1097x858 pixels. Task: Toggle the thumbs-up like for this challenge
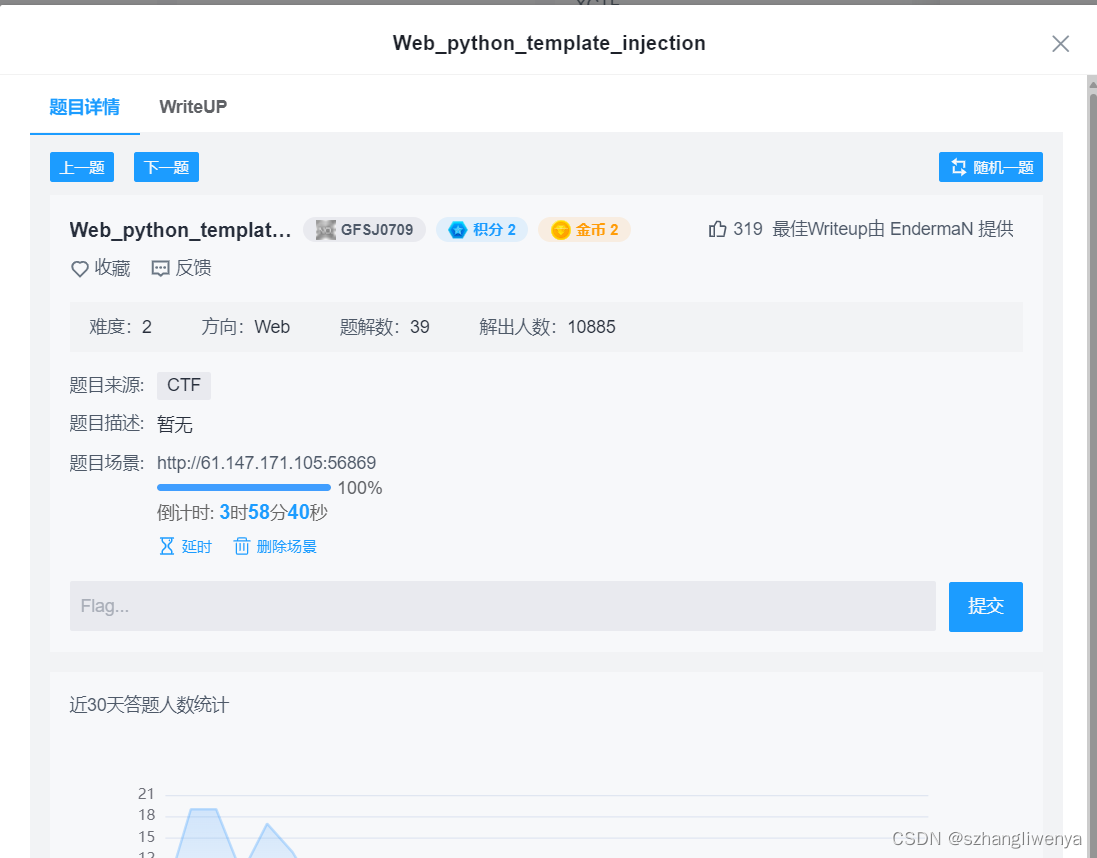pos(716,228)
